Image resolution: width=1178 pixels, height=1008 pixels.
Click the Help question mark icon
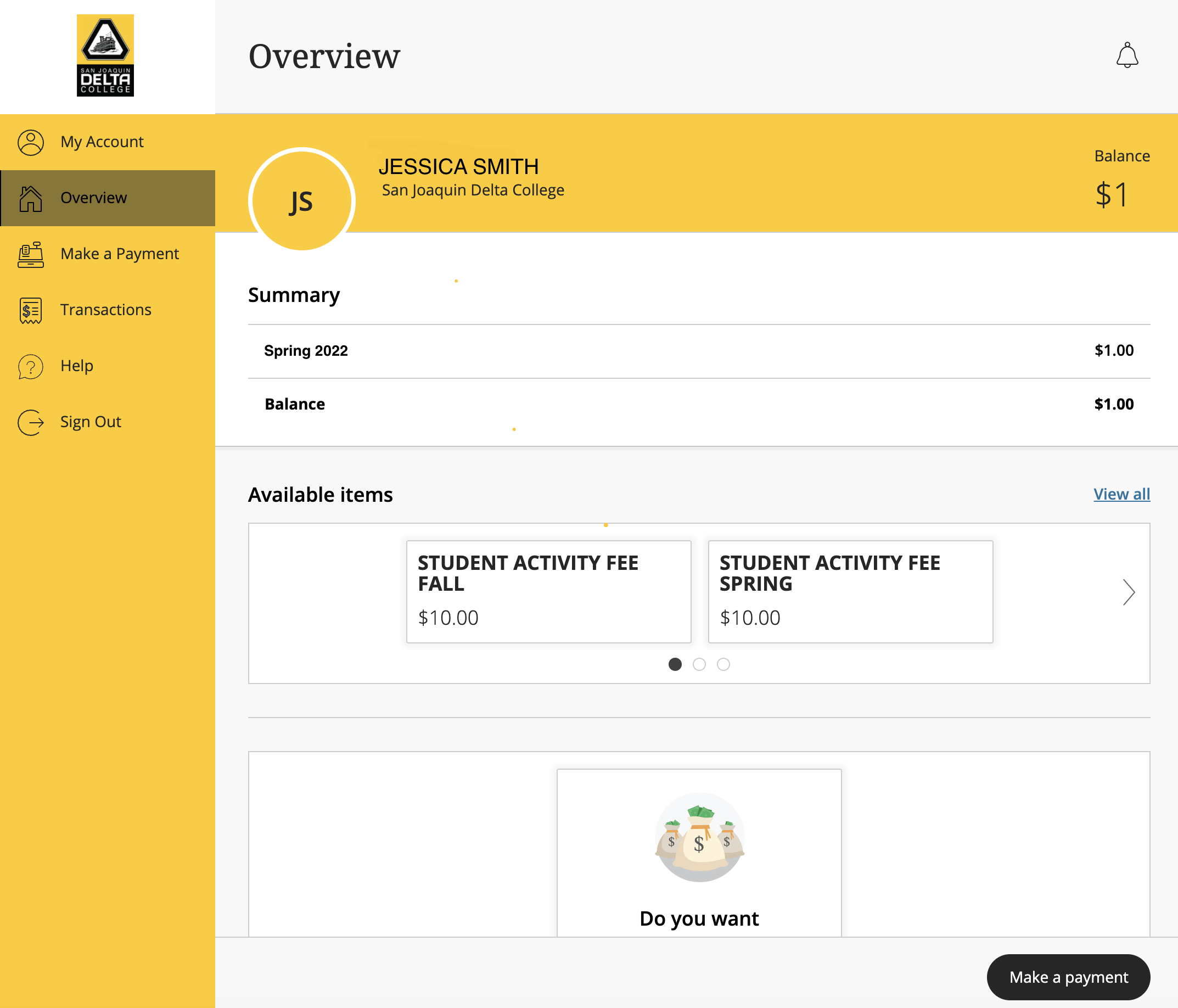coord(30,366)
